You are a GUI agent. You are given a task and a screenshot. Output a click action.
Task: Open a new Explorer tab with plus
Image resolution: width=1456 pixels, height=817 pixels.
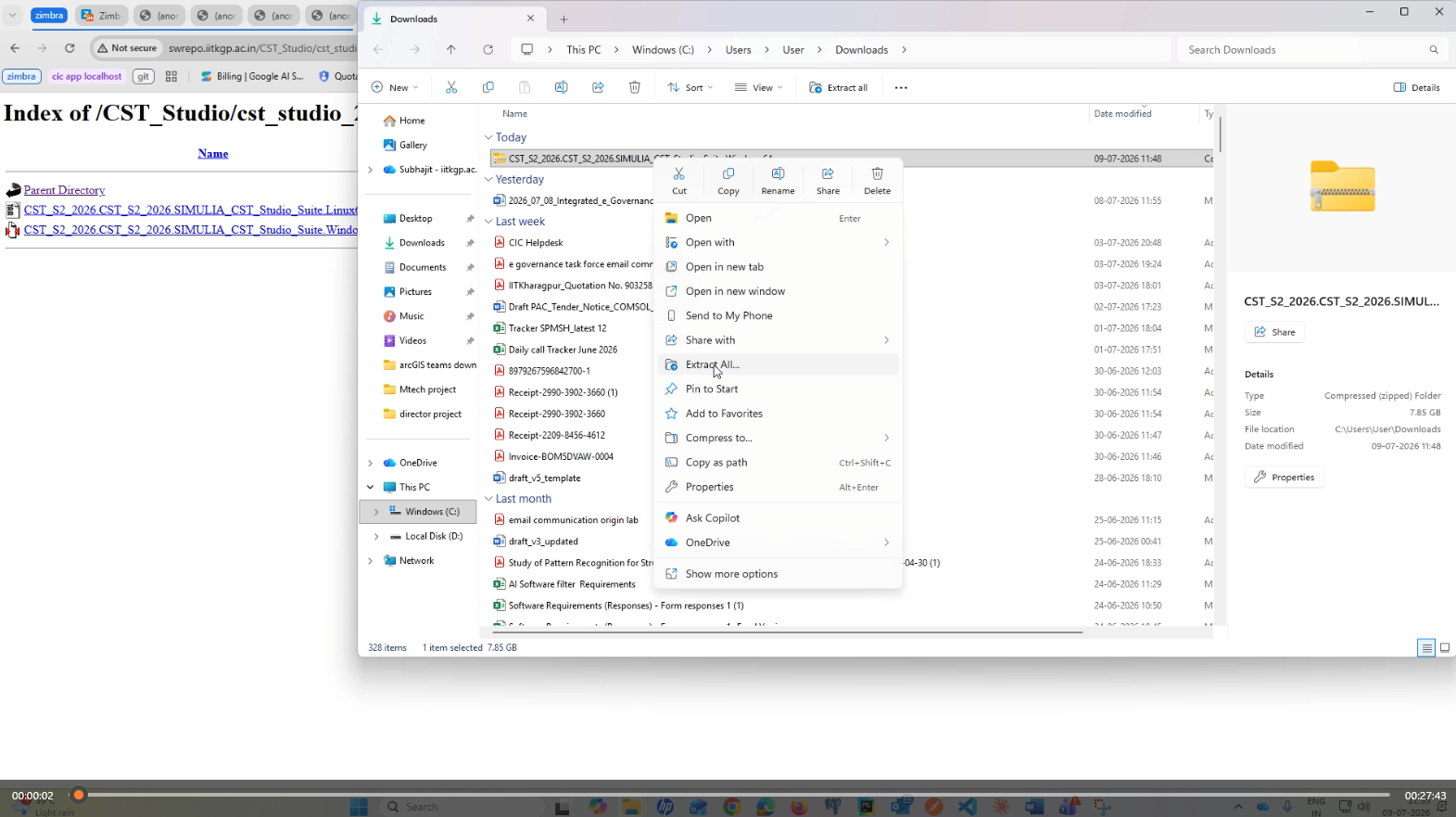pyautogui.click(x=563, y=19)
